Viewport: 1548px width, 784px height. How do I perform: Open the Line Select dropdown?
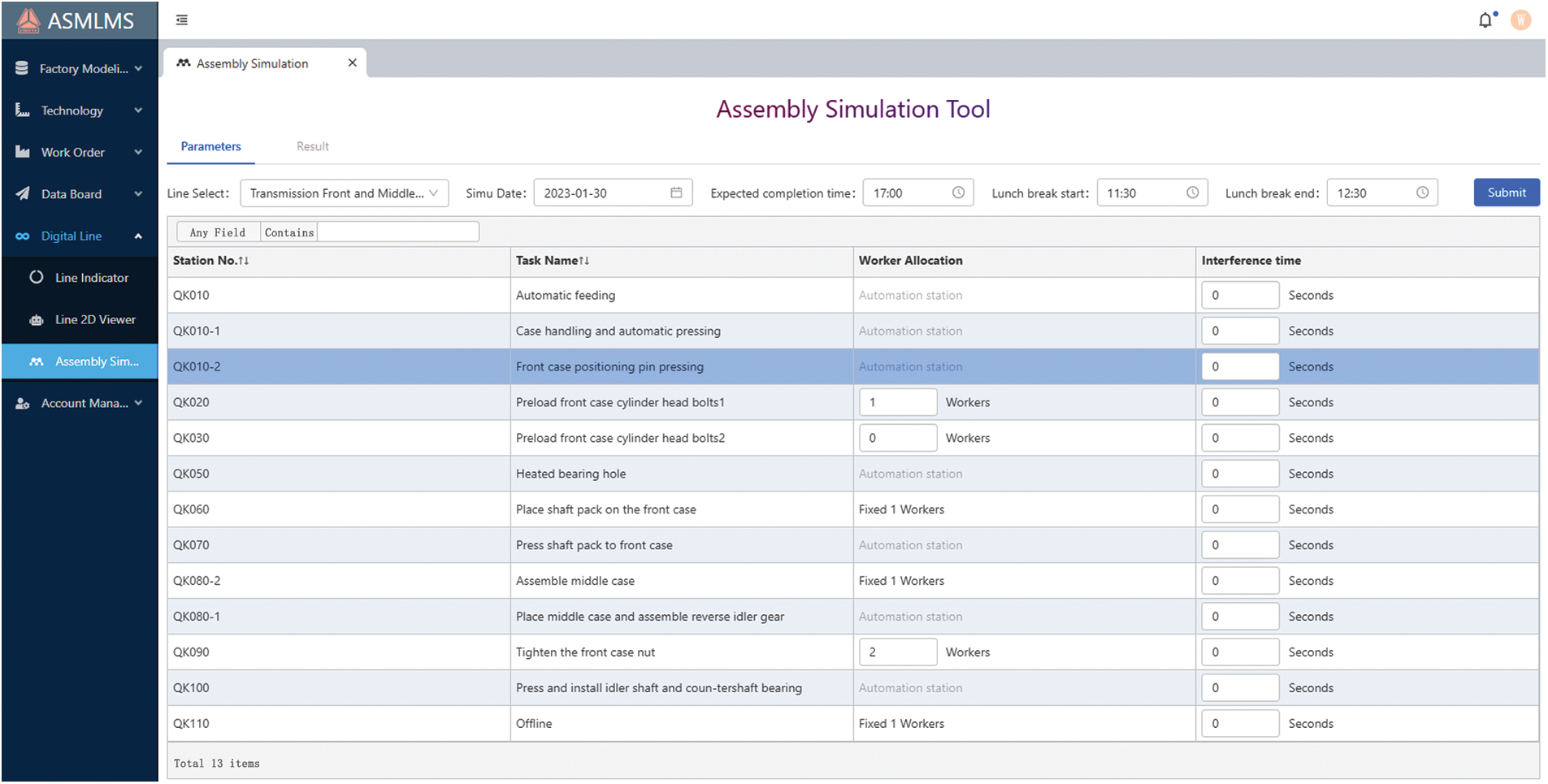[345, 193]
